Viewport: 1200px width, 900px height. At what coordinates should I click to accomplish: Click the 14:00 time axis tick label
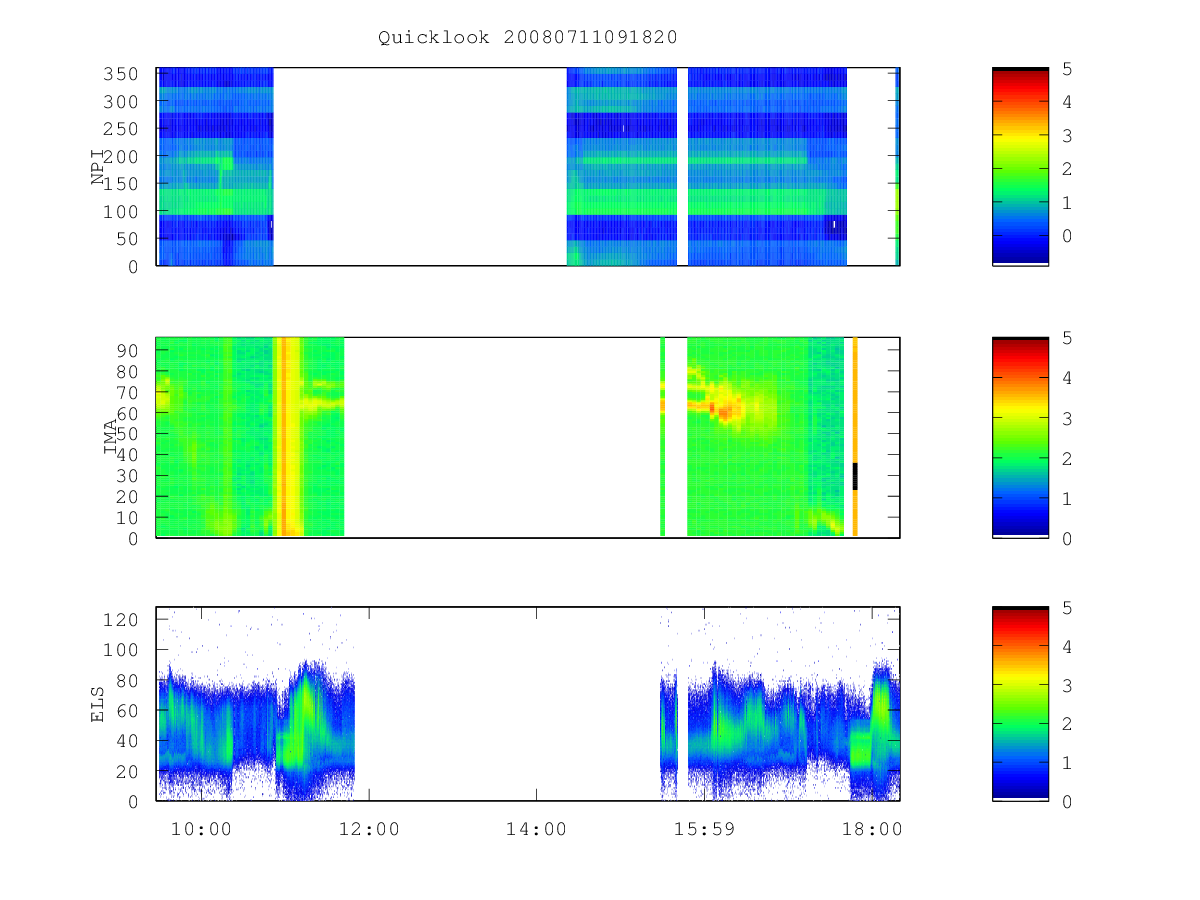point(537,829)
